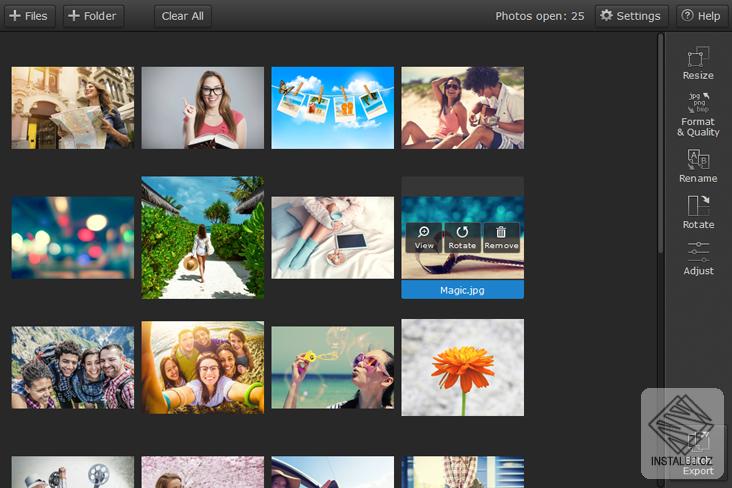The image size is (732, 488).
Task: Click View on the Magic.jpg thumbnail
Action: (424, 238)
